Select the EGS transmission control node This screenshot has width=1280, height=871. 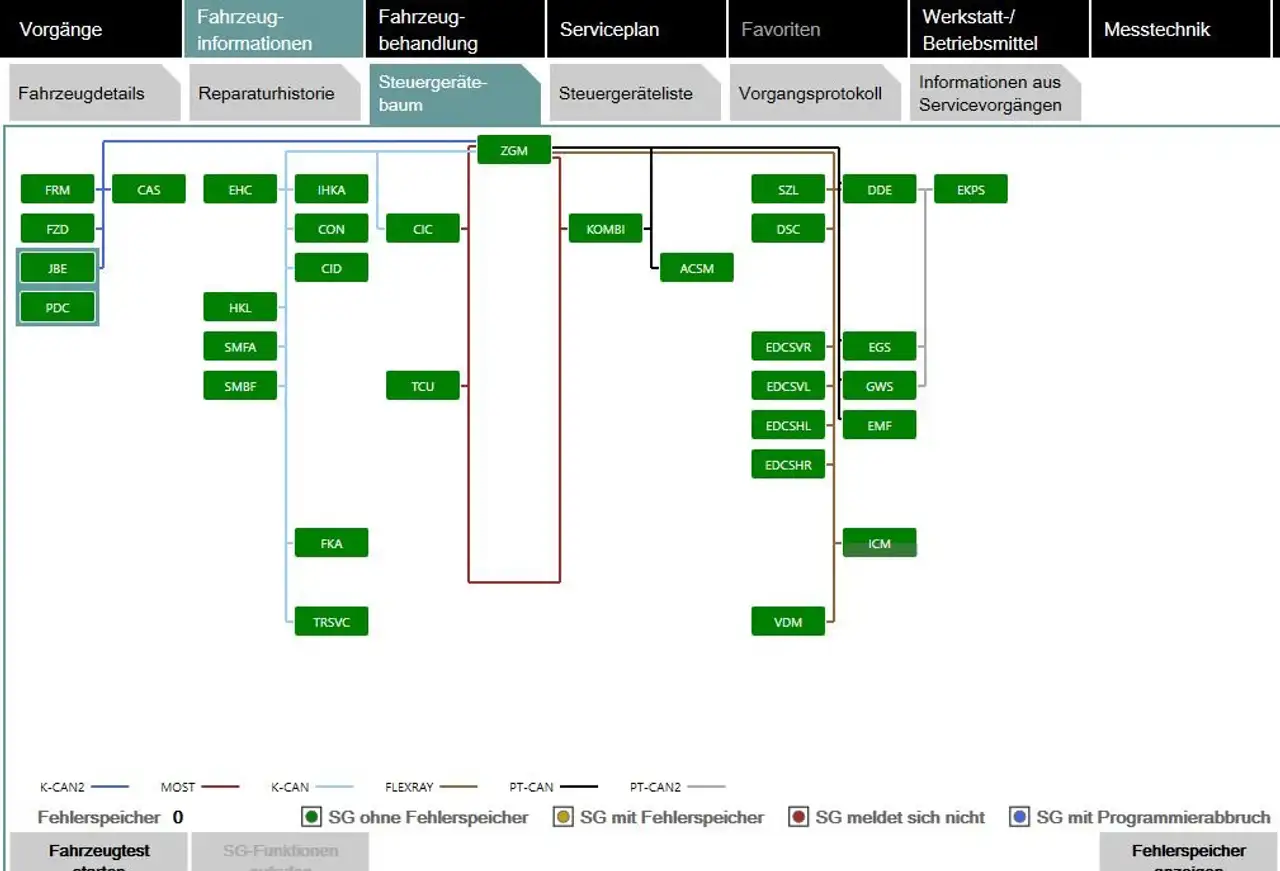pos(879,346)
